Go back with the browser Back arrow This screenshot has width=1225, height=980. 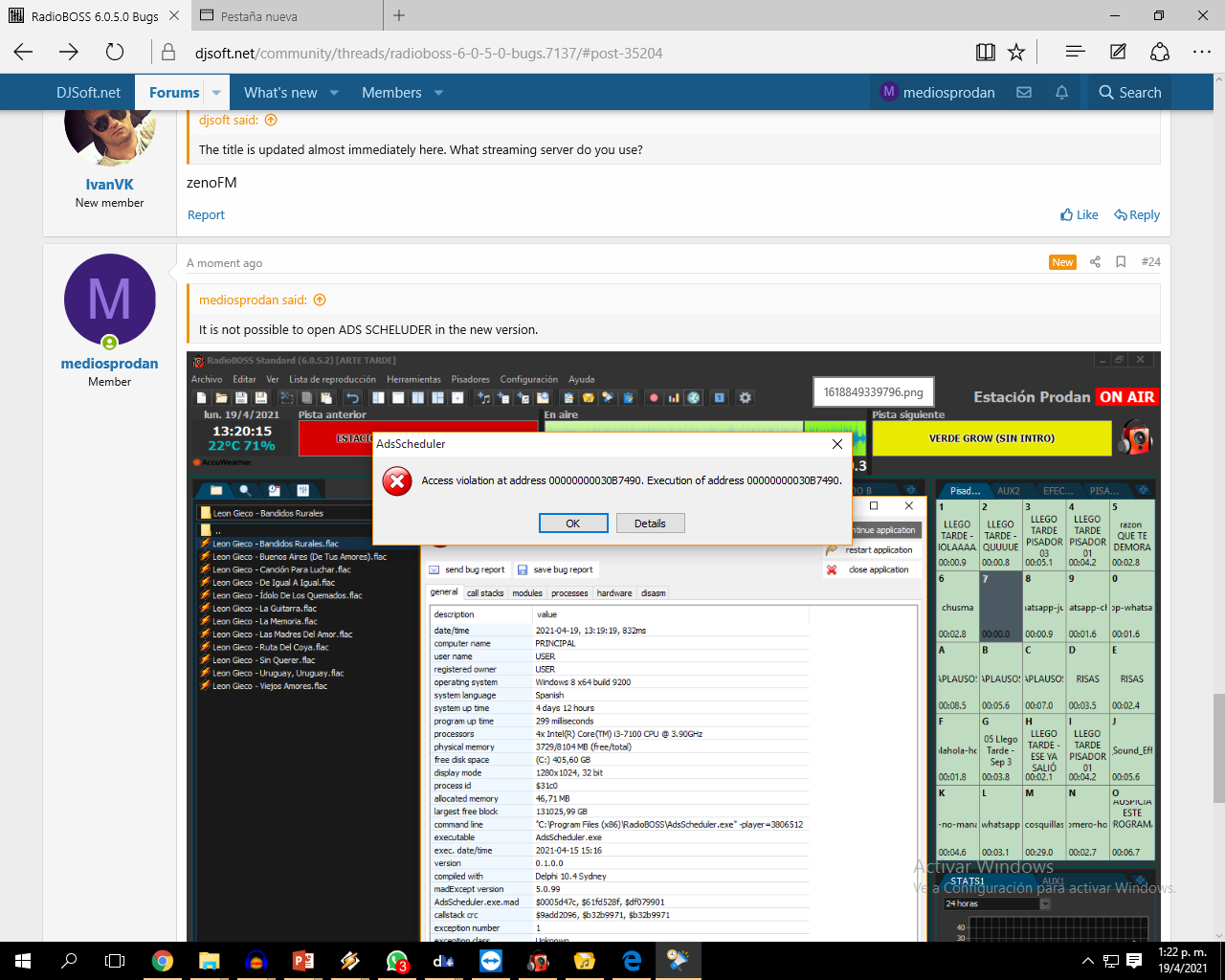[24, 53]
